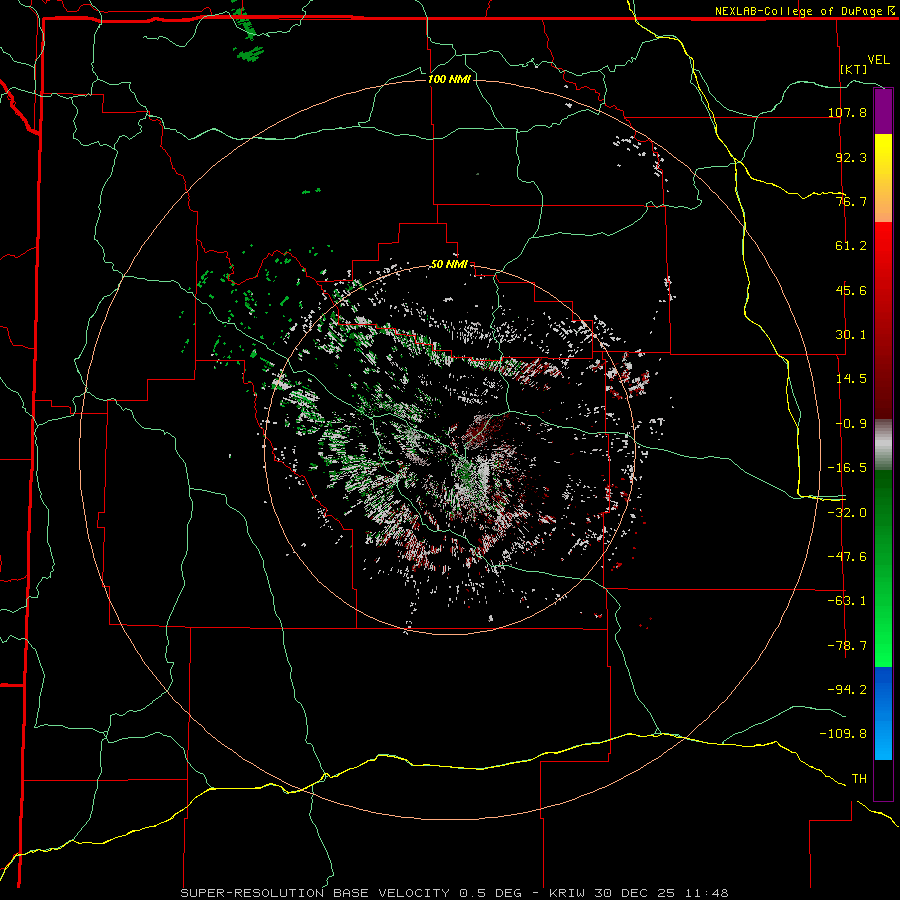
Task: Select the -63.1 velocity scale value
Action: tap(847, 601)
